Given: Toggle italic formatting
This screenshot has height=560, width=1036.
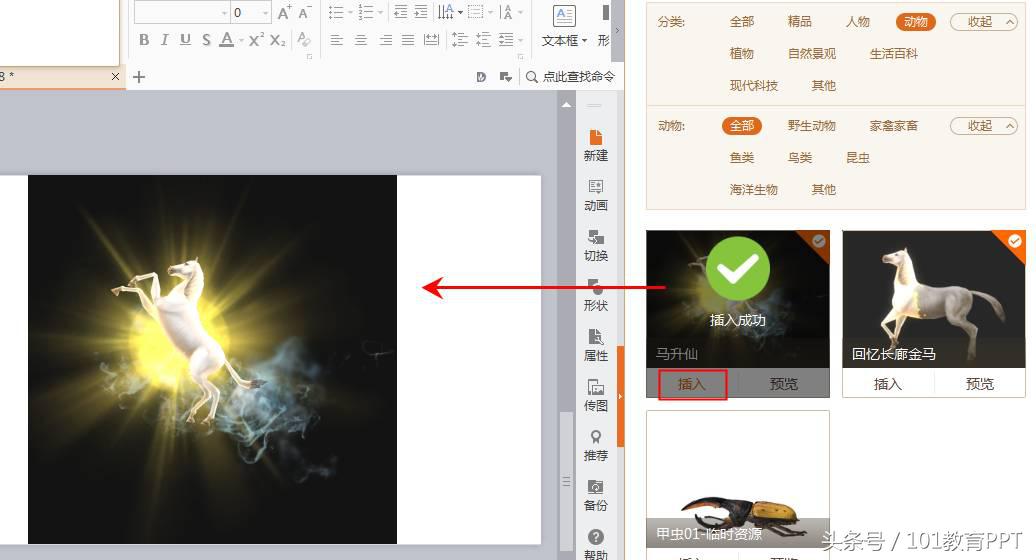Looking at the screenshot, I should 165,40.
